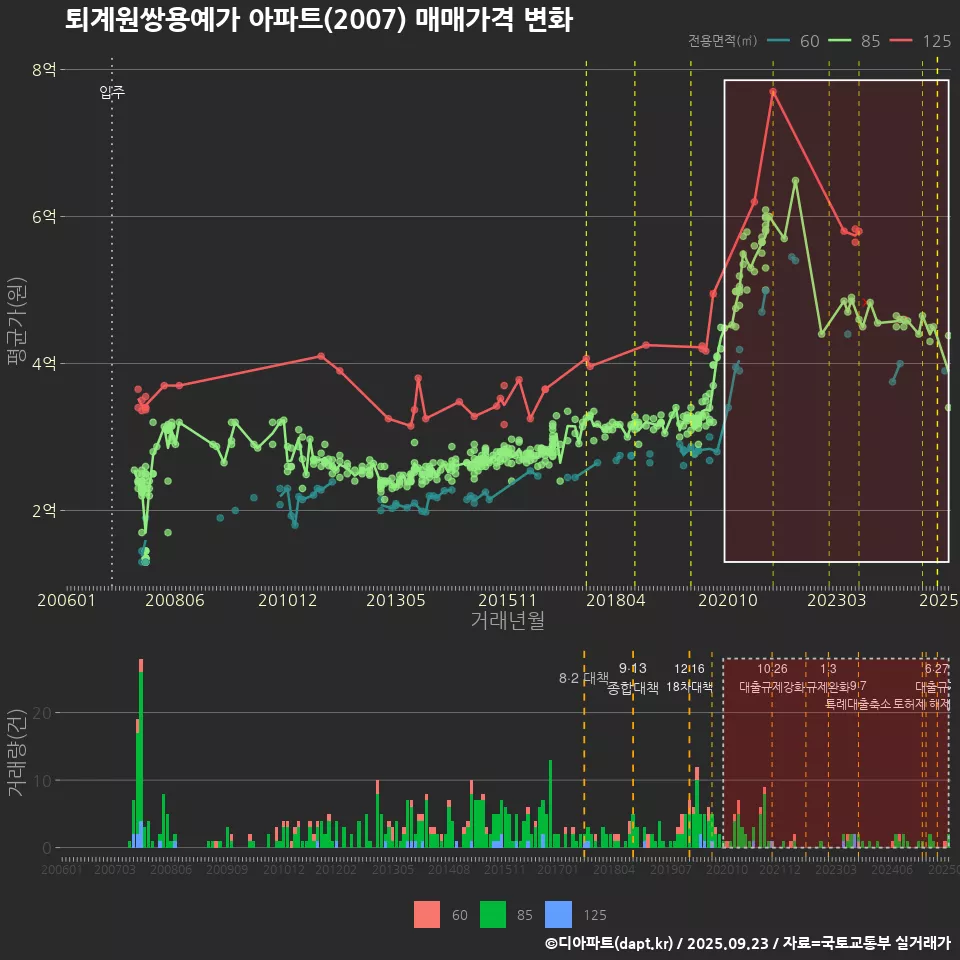This screenshot has height=960, width=960.
Task: Click the blue 125 legend swatch at bottom
Action: coord(559,914)
